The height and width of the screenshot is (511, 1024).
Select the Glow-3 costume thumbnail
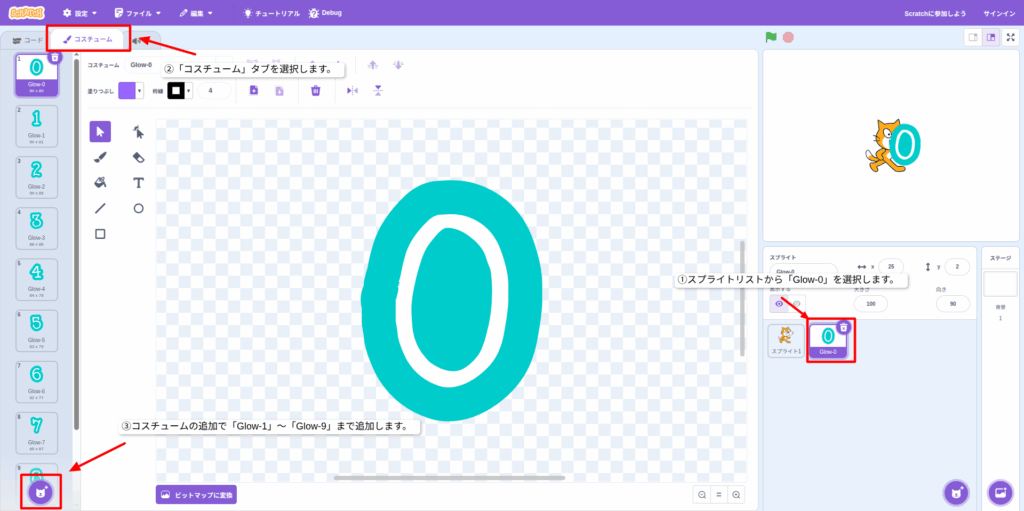click(36, 227)
